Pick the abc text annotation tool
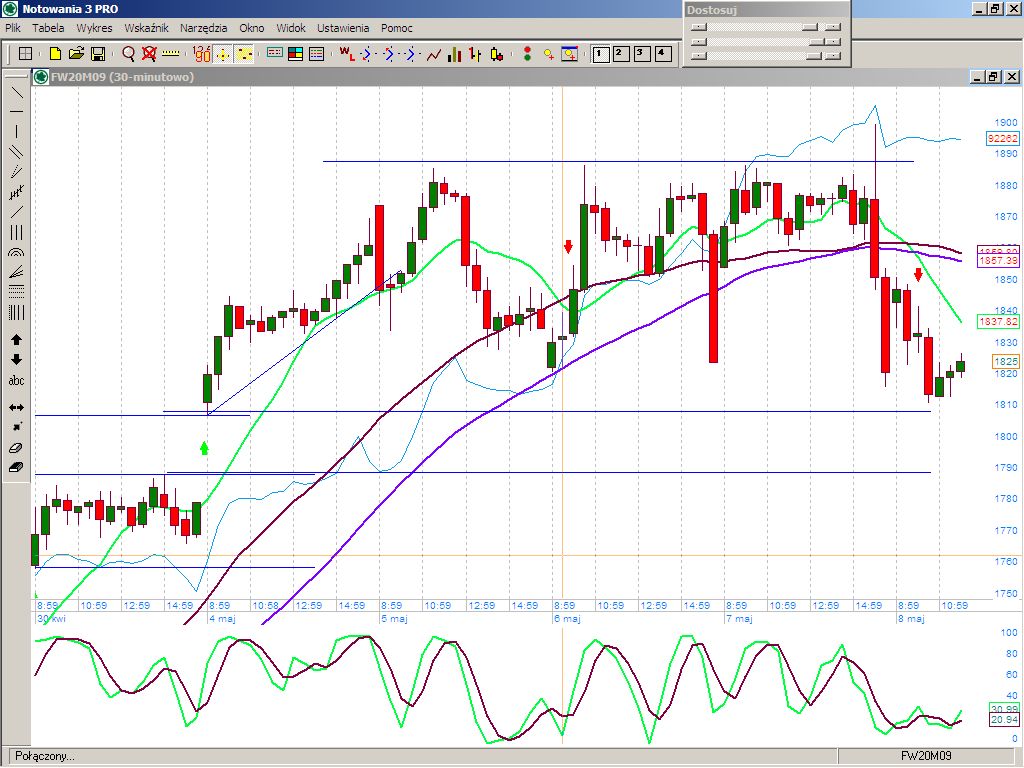1024x768 pixels. (16, 381)
